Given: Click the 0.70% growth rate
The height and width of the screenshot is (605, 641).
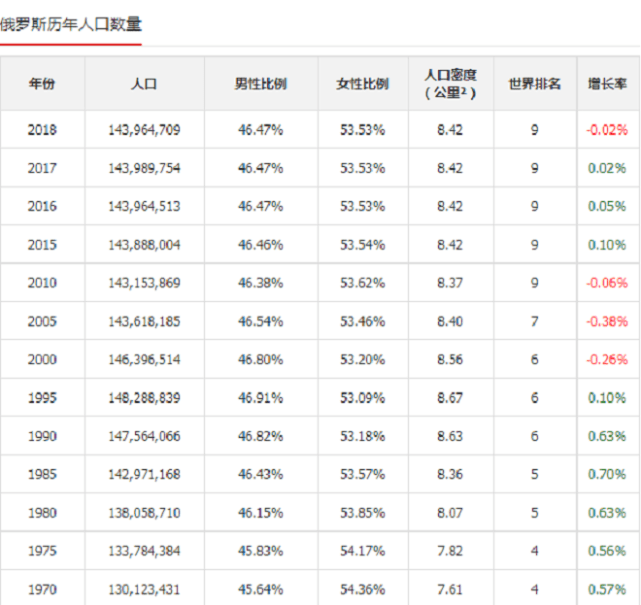Looking at the screenshot, I should 607,474.
